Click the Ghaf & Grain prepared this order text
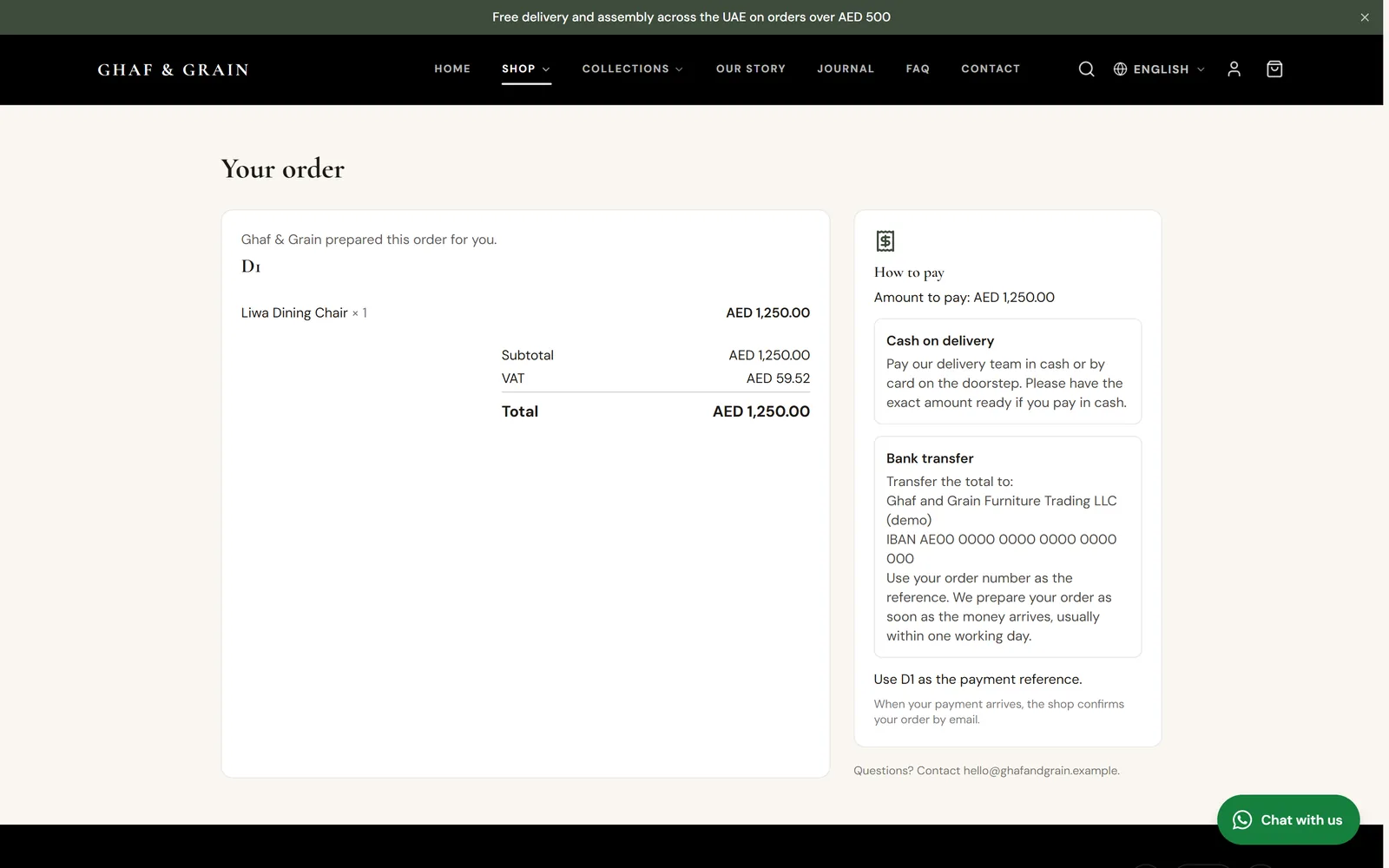 [x=369, y=240]
